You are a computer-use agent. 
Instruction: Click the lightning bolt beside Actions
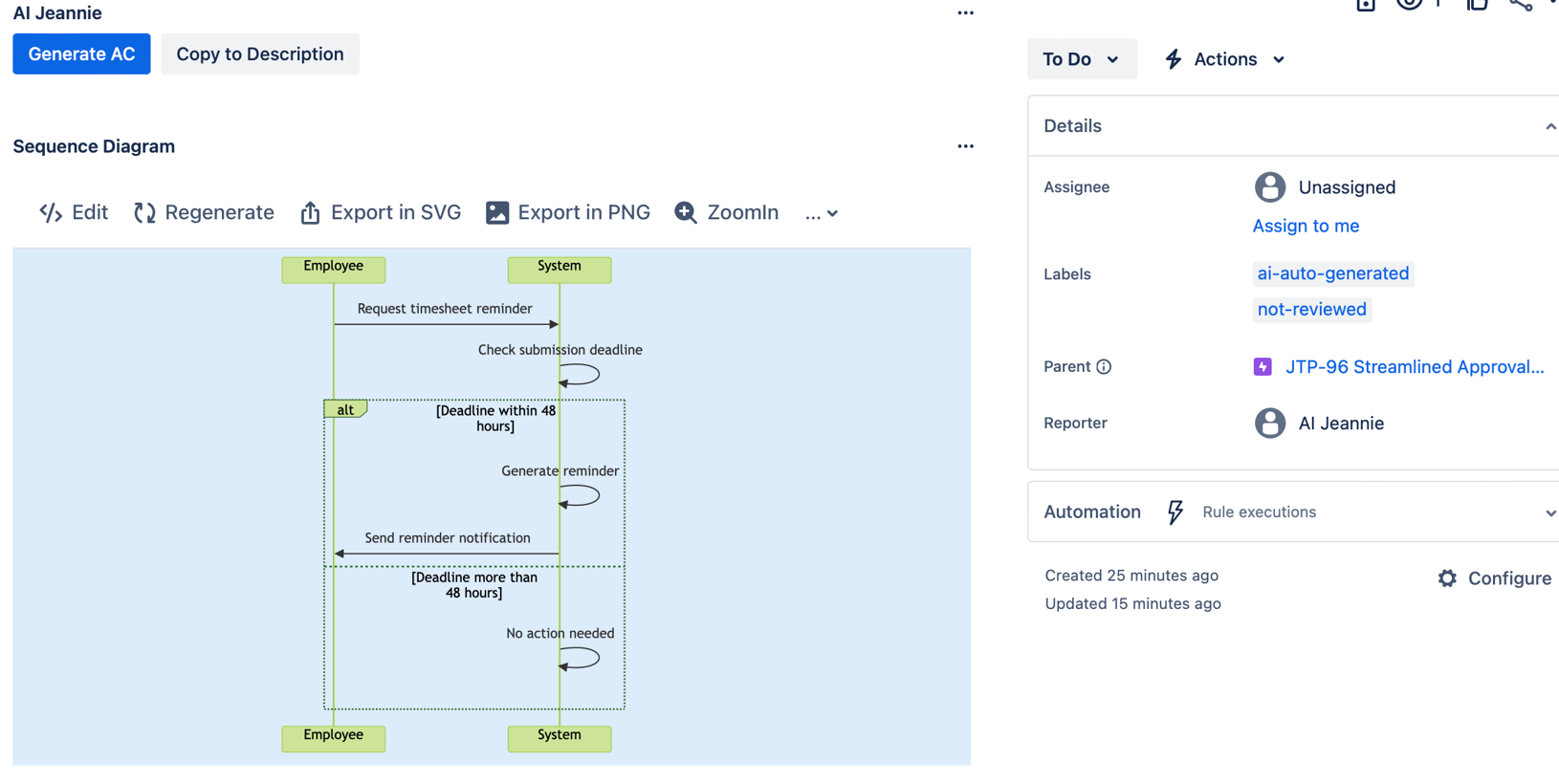[x=1174, y=59]
